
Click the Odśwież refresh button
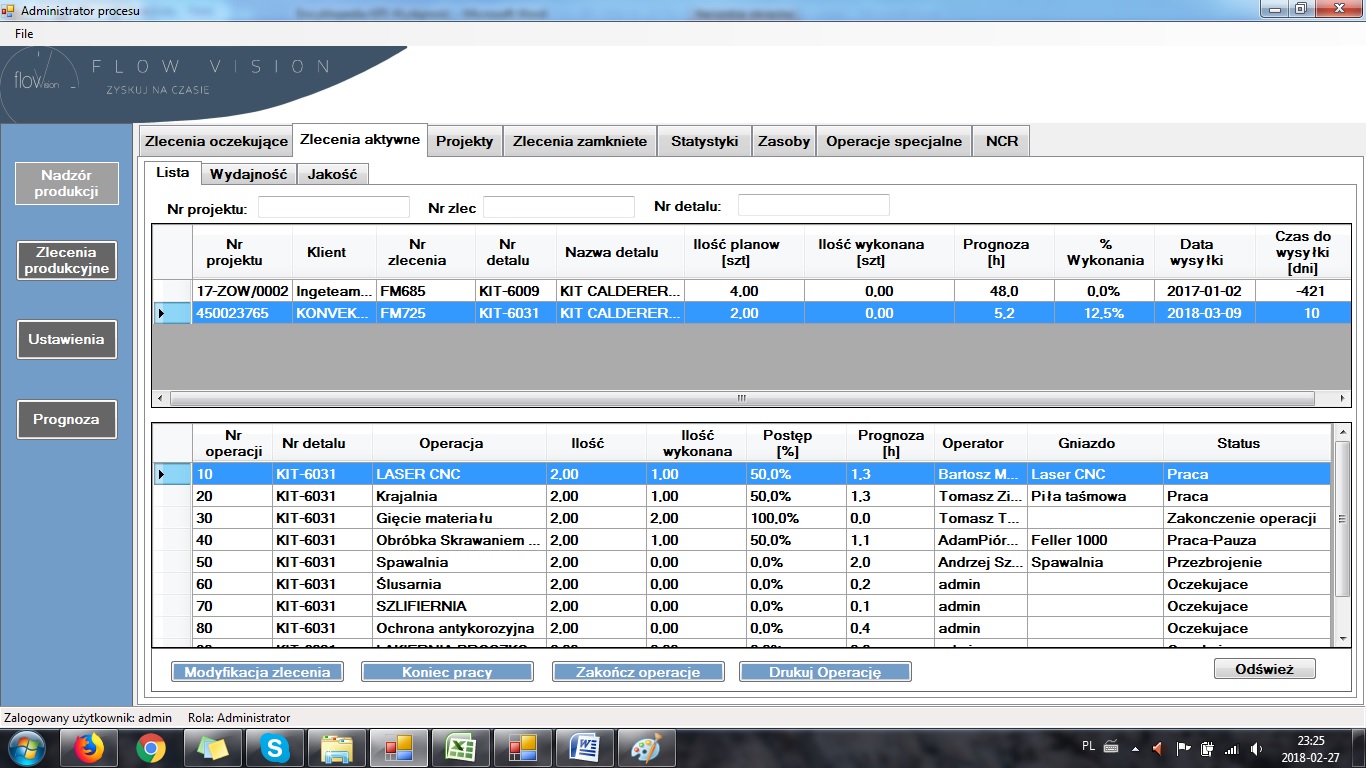[x=1265, y=669]
